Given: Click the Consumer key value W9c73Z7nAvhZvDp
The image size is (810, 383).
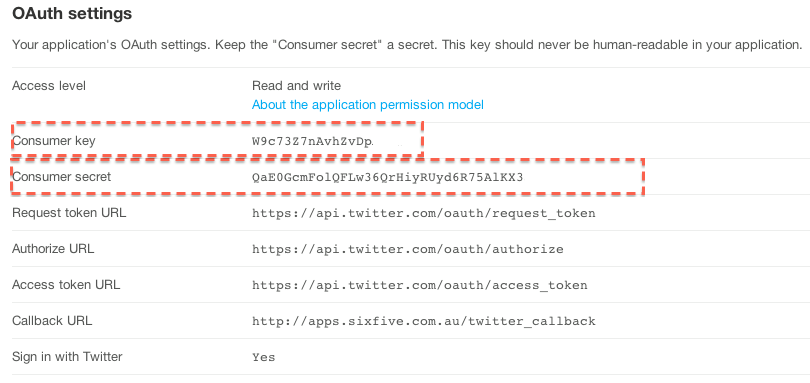Looking at the screenshot, I should pyautogui.click(x=313, y=141).
